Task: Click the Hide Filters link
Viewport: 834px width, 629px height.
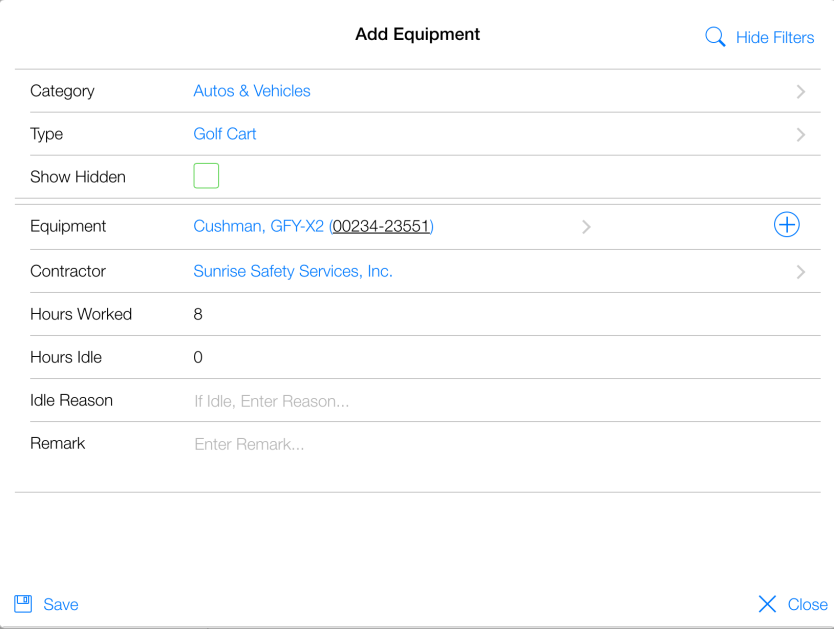Action: [x=775, y=38]
